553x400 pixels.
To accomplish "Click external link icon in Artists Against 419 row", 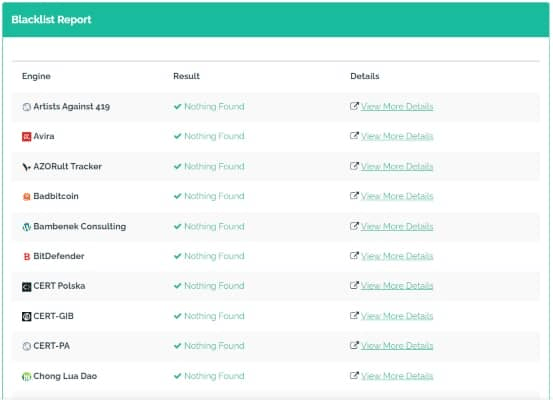I will click(354, 106).
